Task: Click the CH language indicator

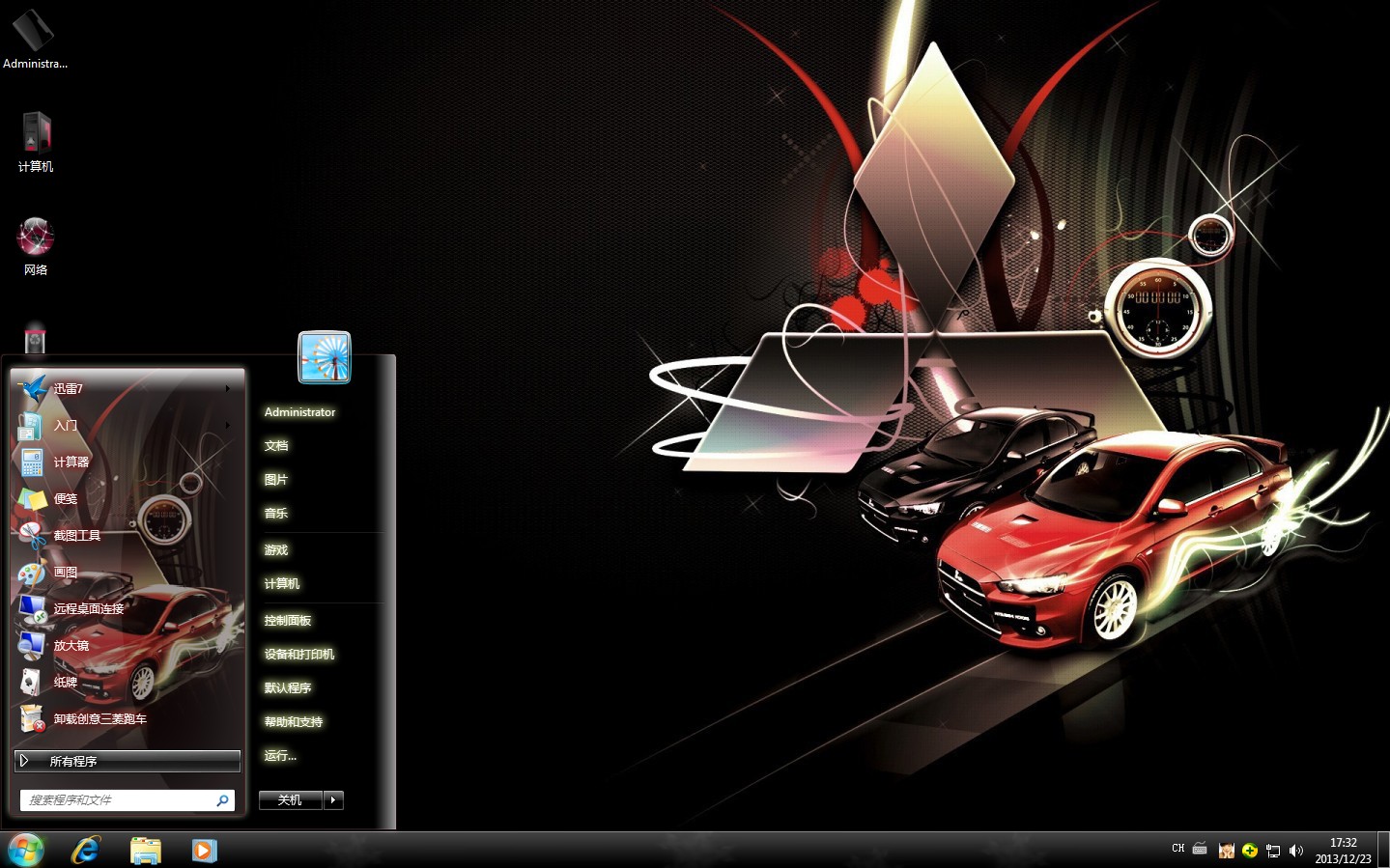Action: (1177, 849)
